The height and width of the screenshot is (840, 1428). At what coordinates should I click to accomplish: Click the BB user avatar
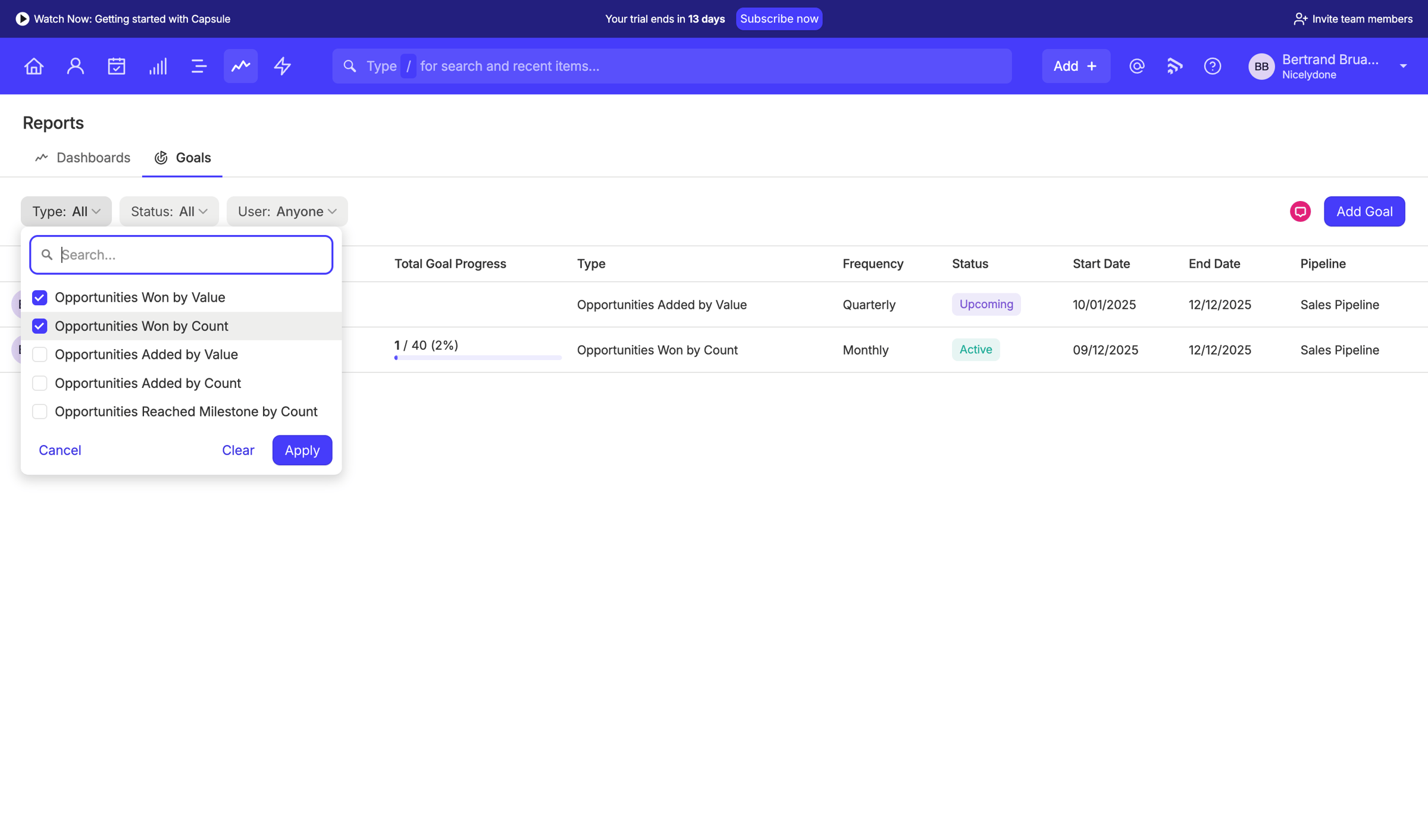point(1261,66)
